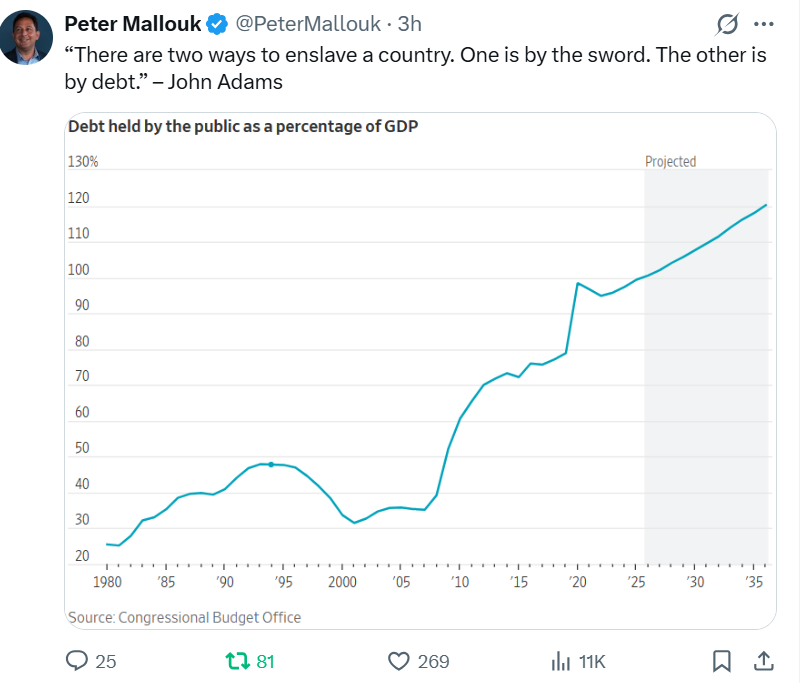
Task: View post analytics bar chart icon
Action: (x=561, y=661)
